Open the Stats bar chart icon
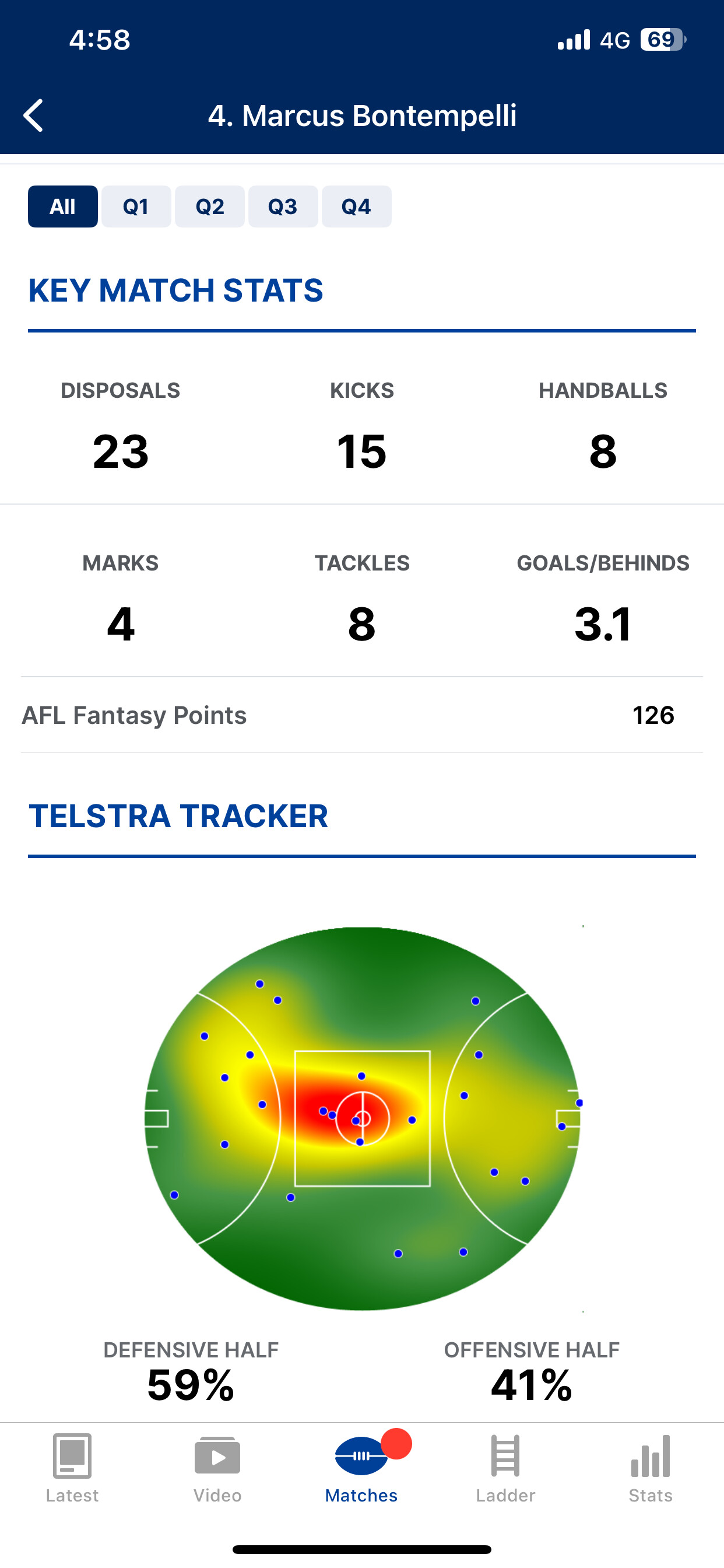This screenshot has height=1568, width=724. [651, 1456]
